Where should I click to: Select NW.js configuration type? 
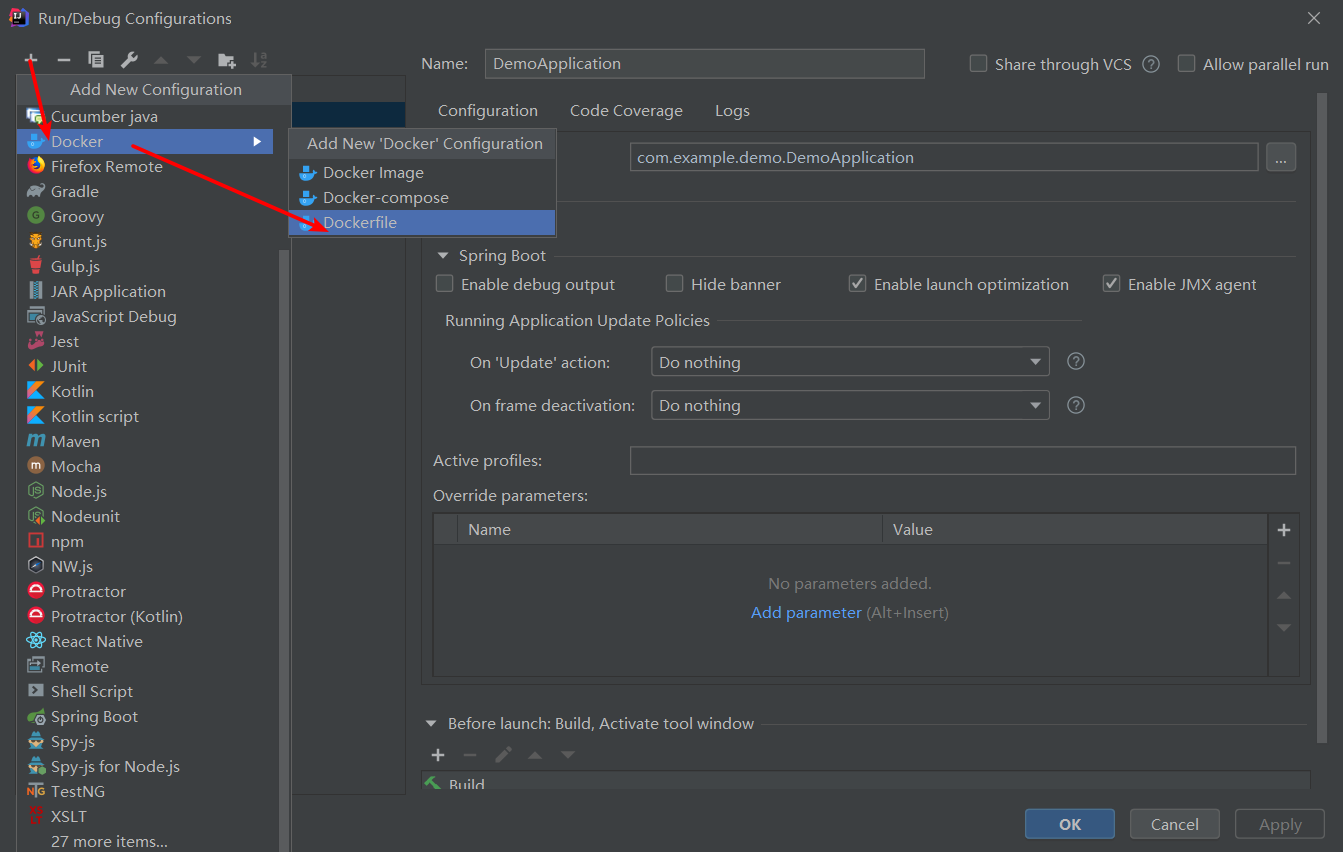click(x=145, y=566)
